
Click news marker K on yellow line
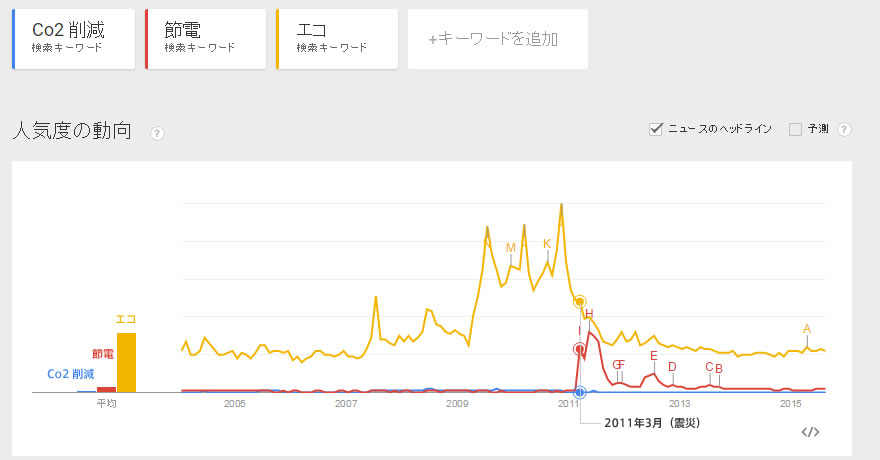click(x=547, y=244)
